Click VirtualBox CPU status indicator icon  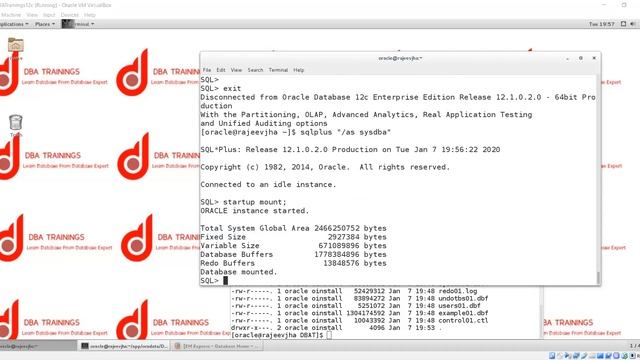[x=616, y=356]
